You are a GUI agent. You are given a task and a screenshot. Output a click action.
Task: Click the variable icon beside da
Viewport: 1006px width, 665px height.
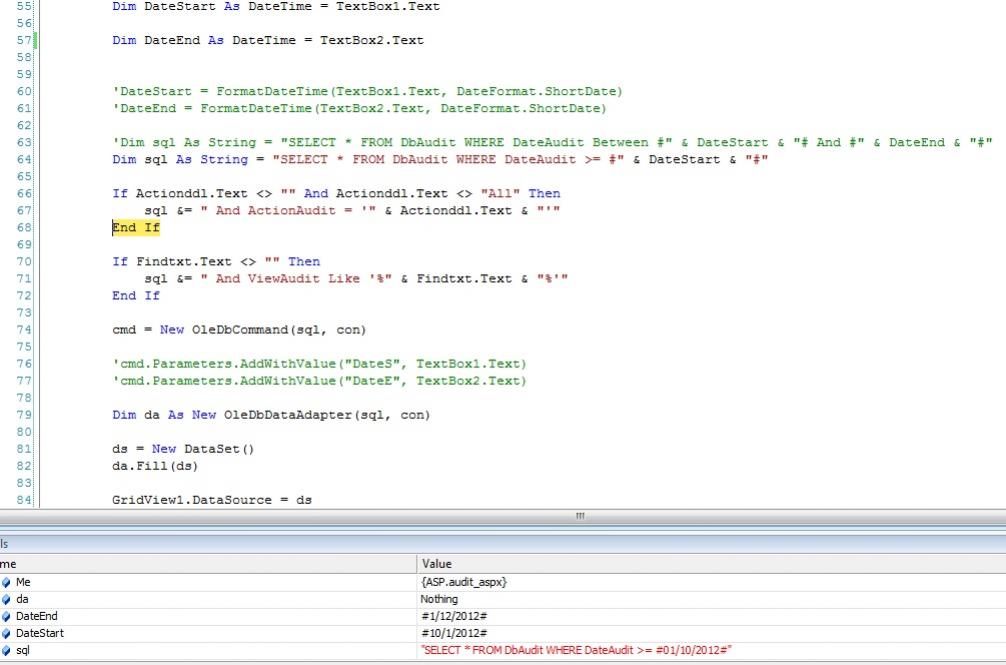[x=6, y=599]
